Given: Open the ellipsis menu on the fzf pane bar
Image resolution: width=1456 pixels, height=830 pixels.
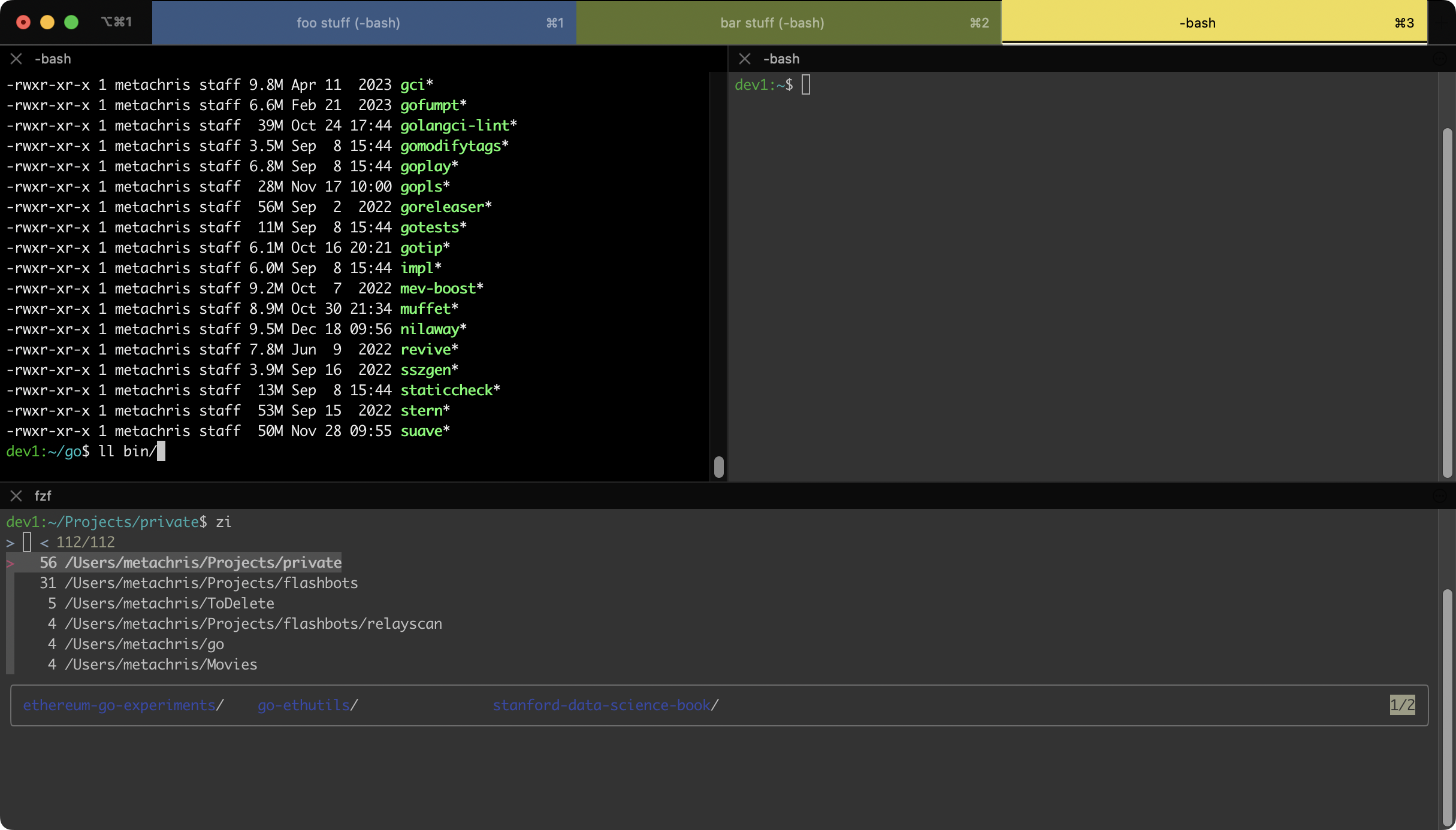Looking at the screenshot, I should (x=1440, y=496).
